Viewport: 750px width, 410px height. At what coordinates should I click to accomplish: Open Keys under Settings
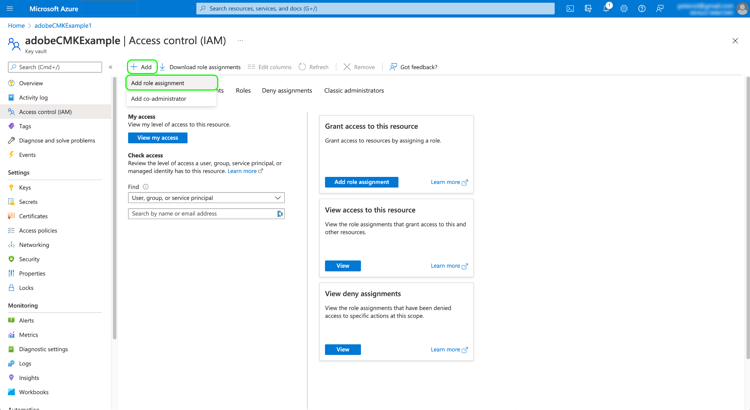pyautogui.click(x=25, y=188)
